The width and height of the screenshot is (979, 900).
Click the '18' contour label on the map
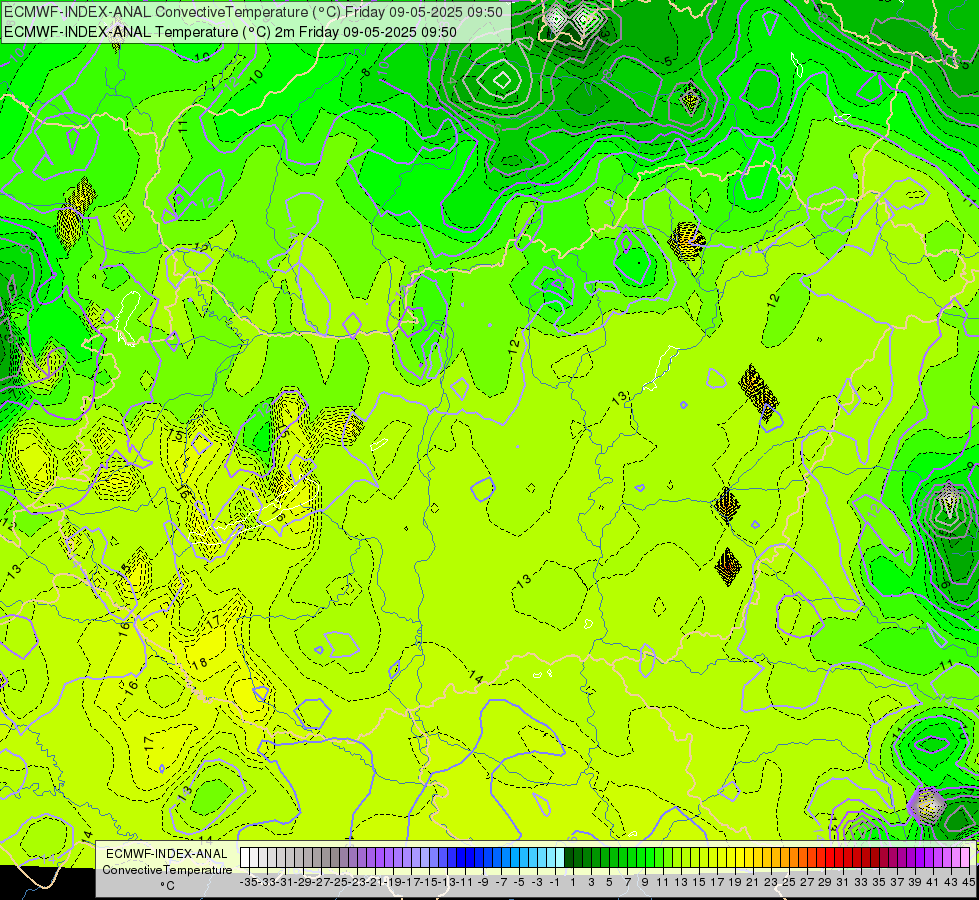(200, 663)
